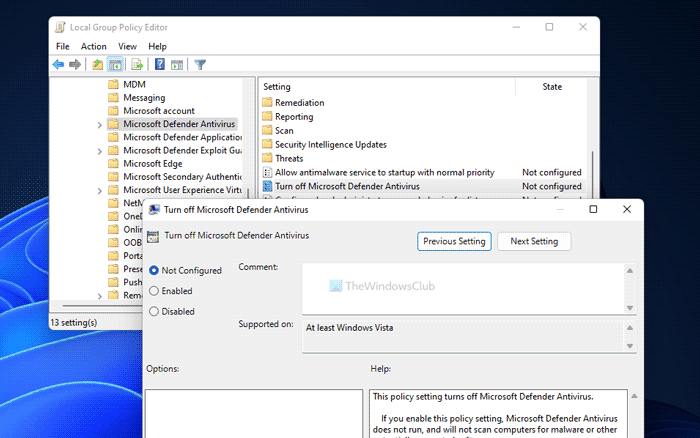
Task: Toggle the Show/Hide Action Pane icon
Action: [x=176, y=65]
